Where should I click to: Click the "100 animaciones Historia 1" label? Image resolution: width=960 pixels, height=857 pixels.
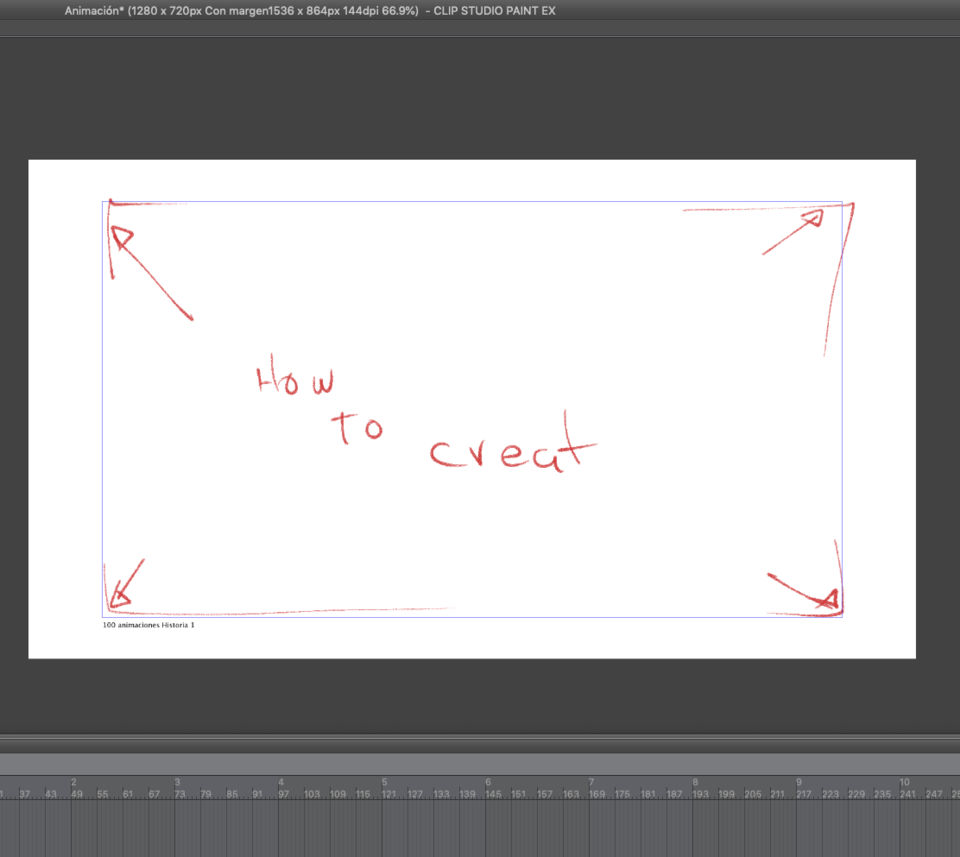[148, 625]
